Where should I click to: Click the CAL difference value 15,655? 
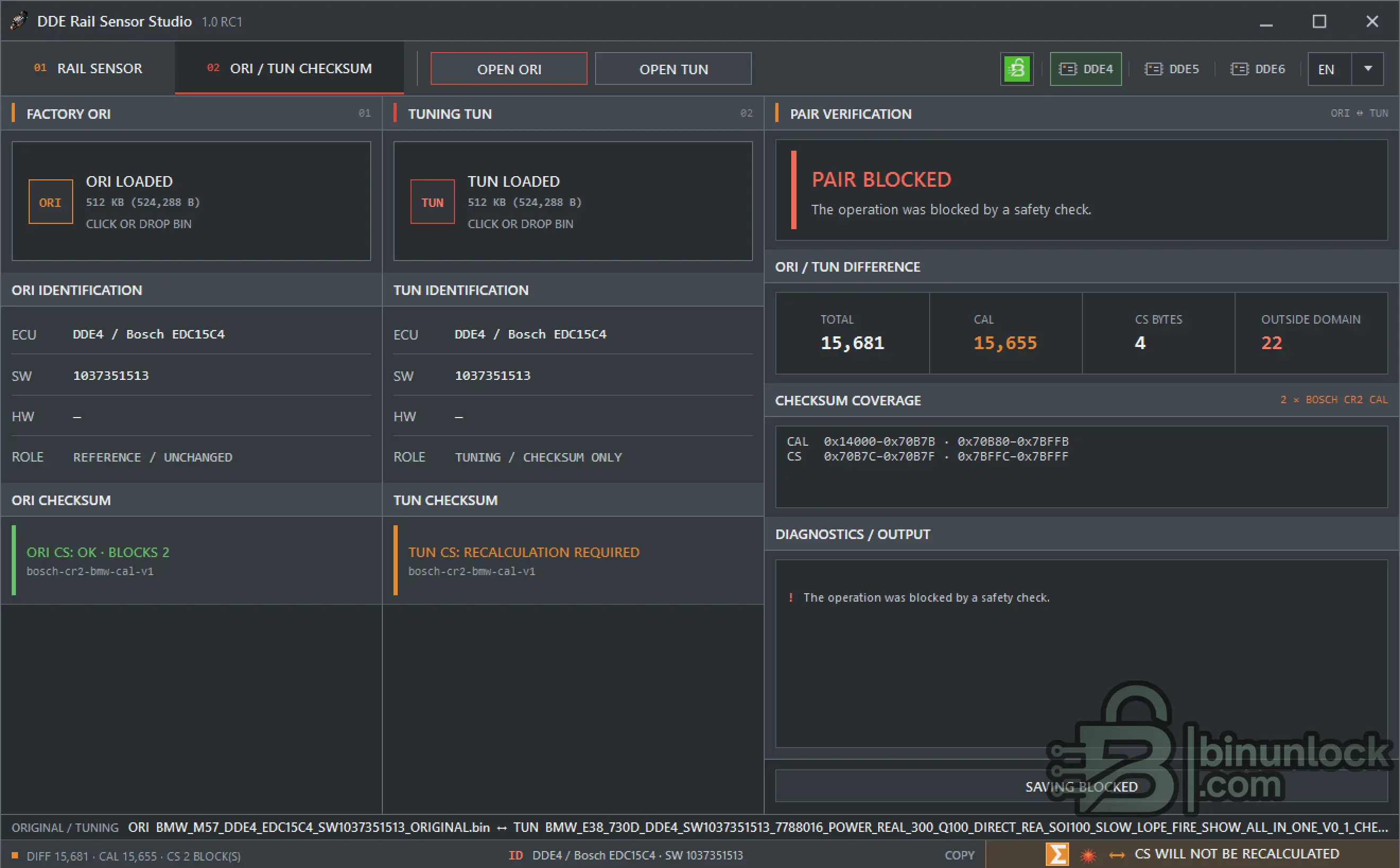(1005, 343)
